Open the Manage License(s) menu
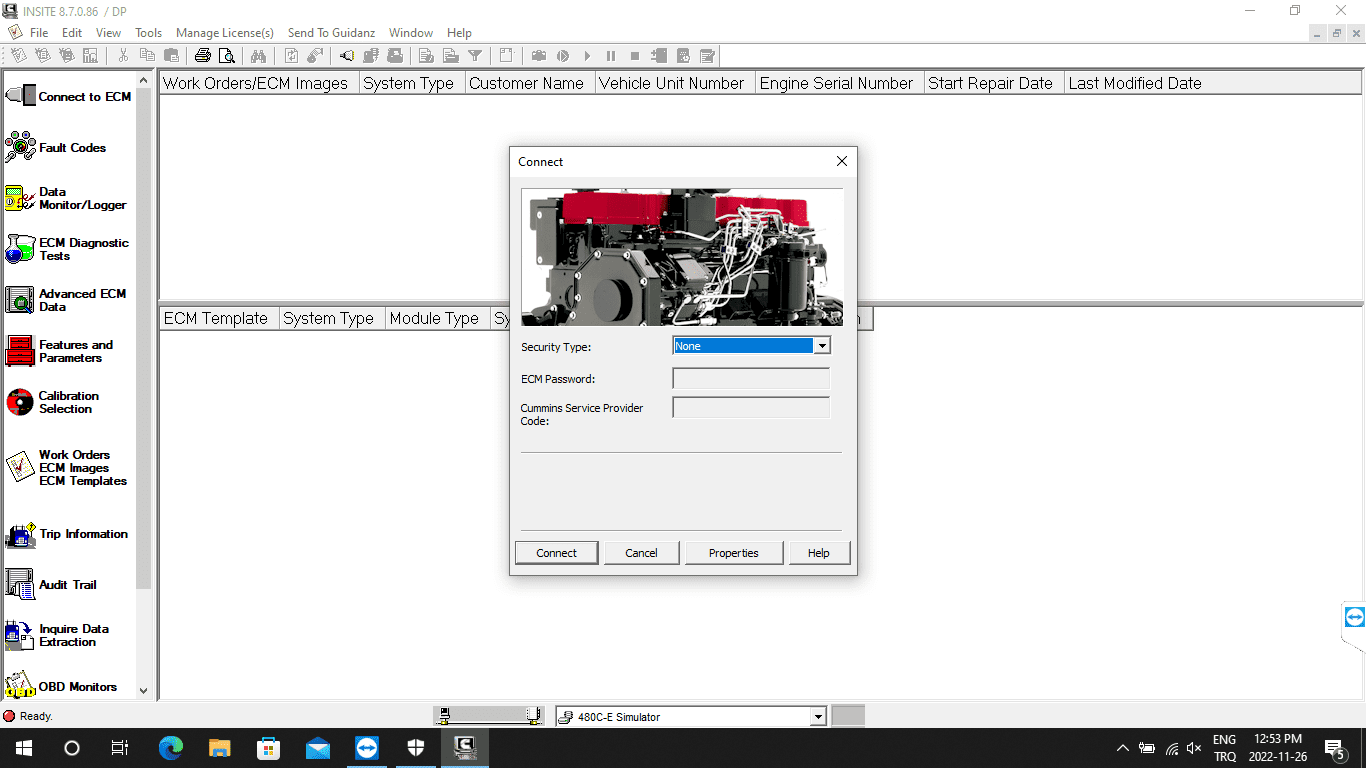 pos(225,33)
